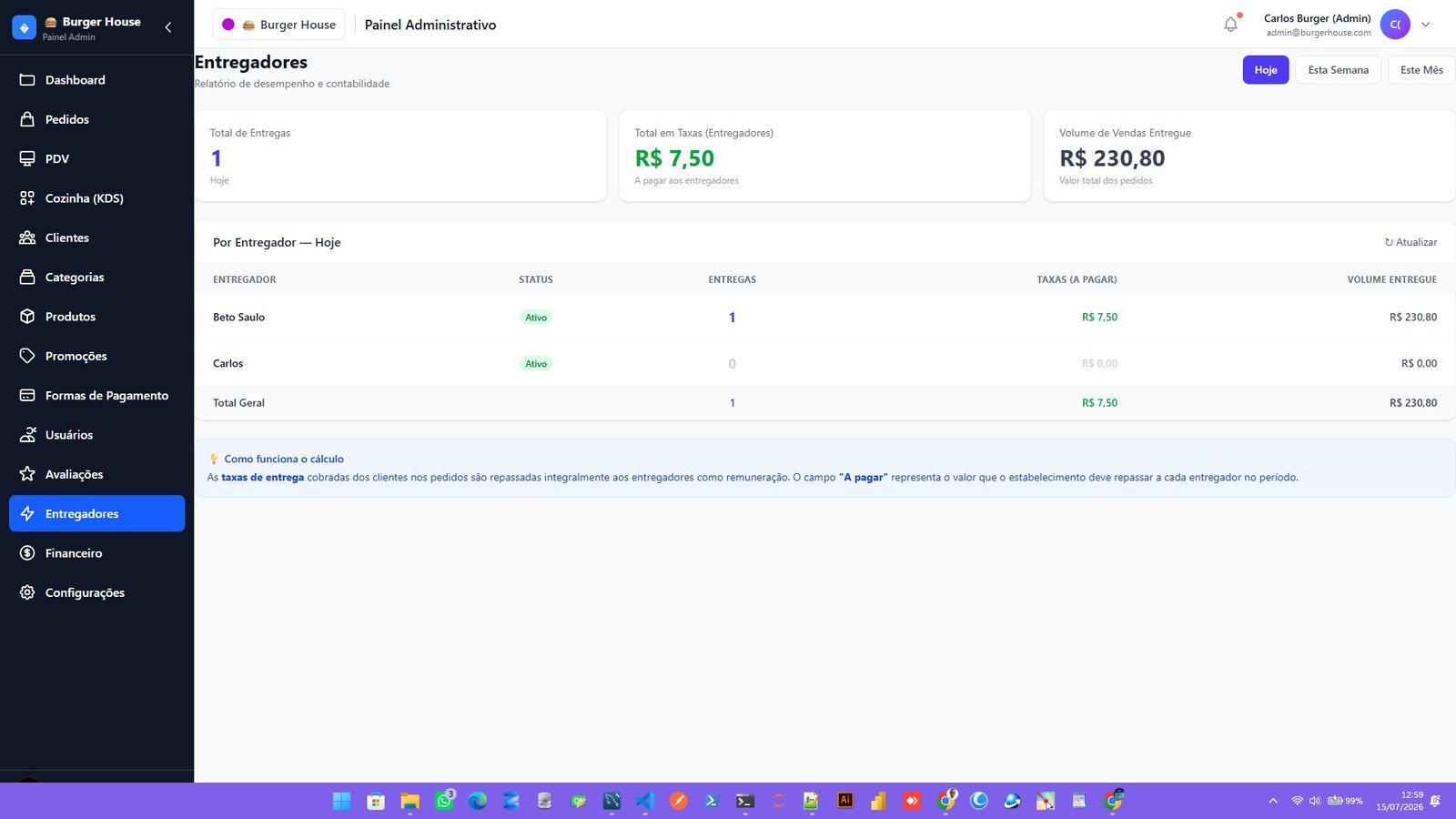Click Carlos Burger (Admin) user name

(x=1317, y=18)
